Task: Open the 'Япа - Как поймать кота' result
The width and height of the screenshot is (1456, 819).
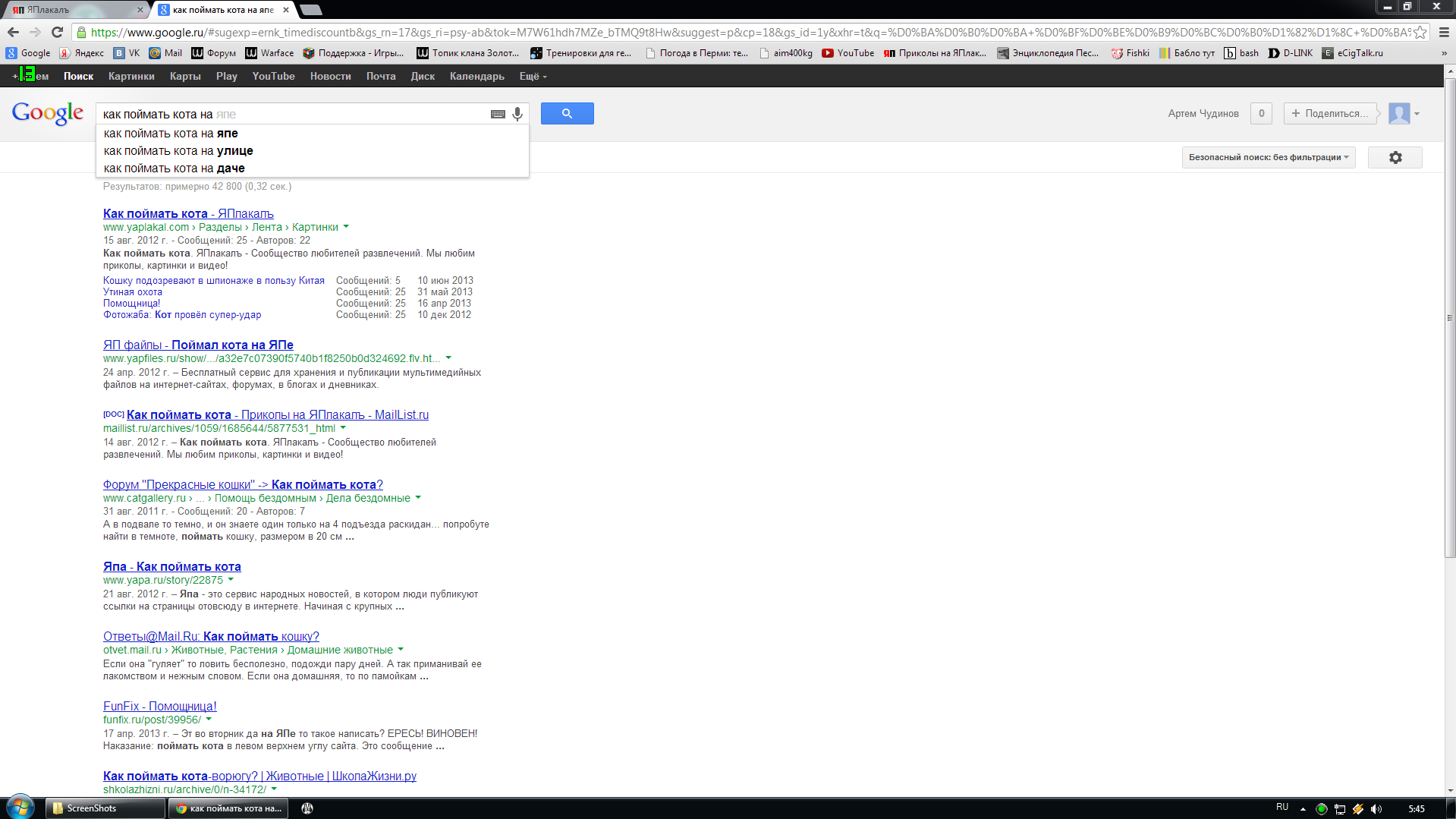Action: [x=172, y=567]
